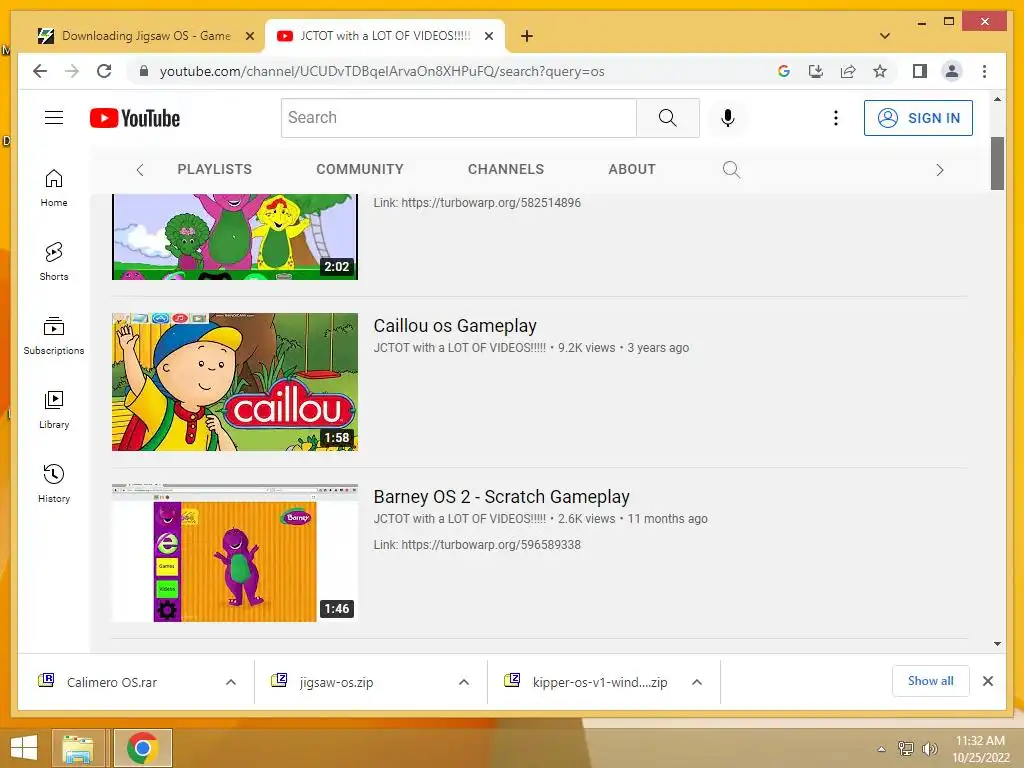Toggle Chrome side panel
The width and height of the screenshot is (1024, 768).
[920, 71]
